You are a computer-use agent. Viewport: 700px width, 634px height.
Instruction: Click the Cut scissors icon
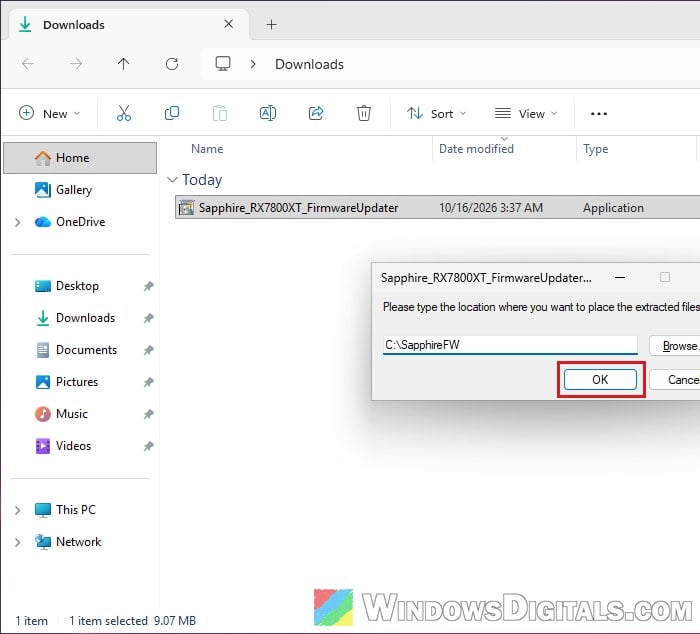coord(124,113)
